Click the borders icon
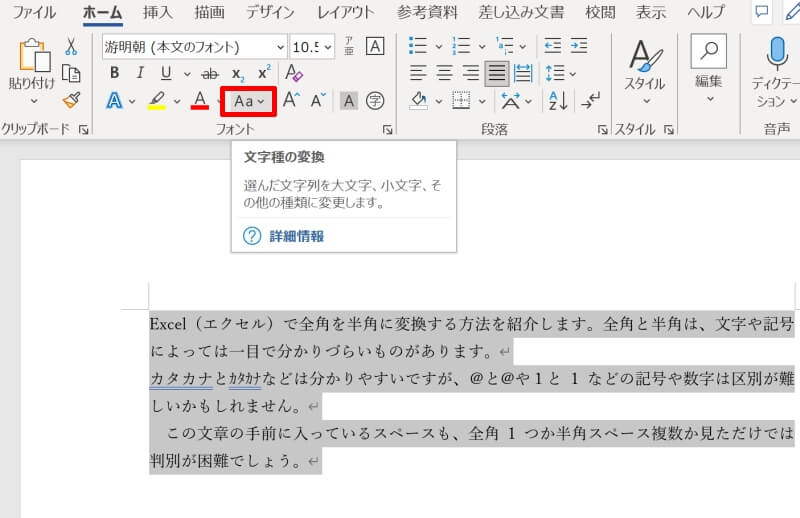 [x=461, y=101]
